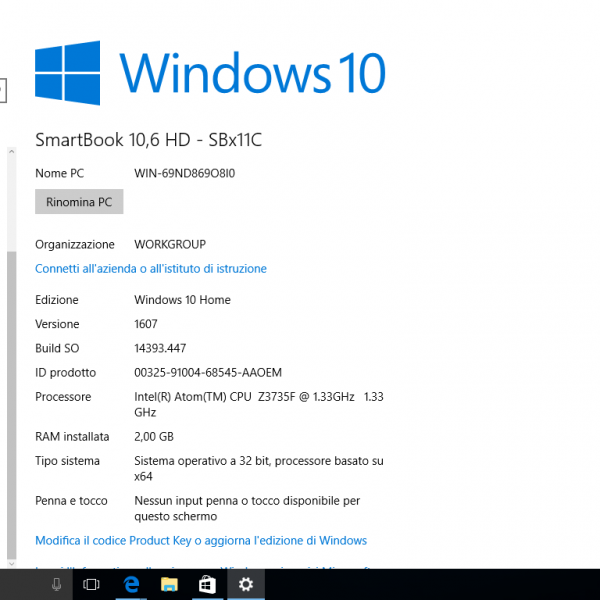Open link Modifica il codice Product Key
This screenshot has width=600, height=600.
point(201,540)
